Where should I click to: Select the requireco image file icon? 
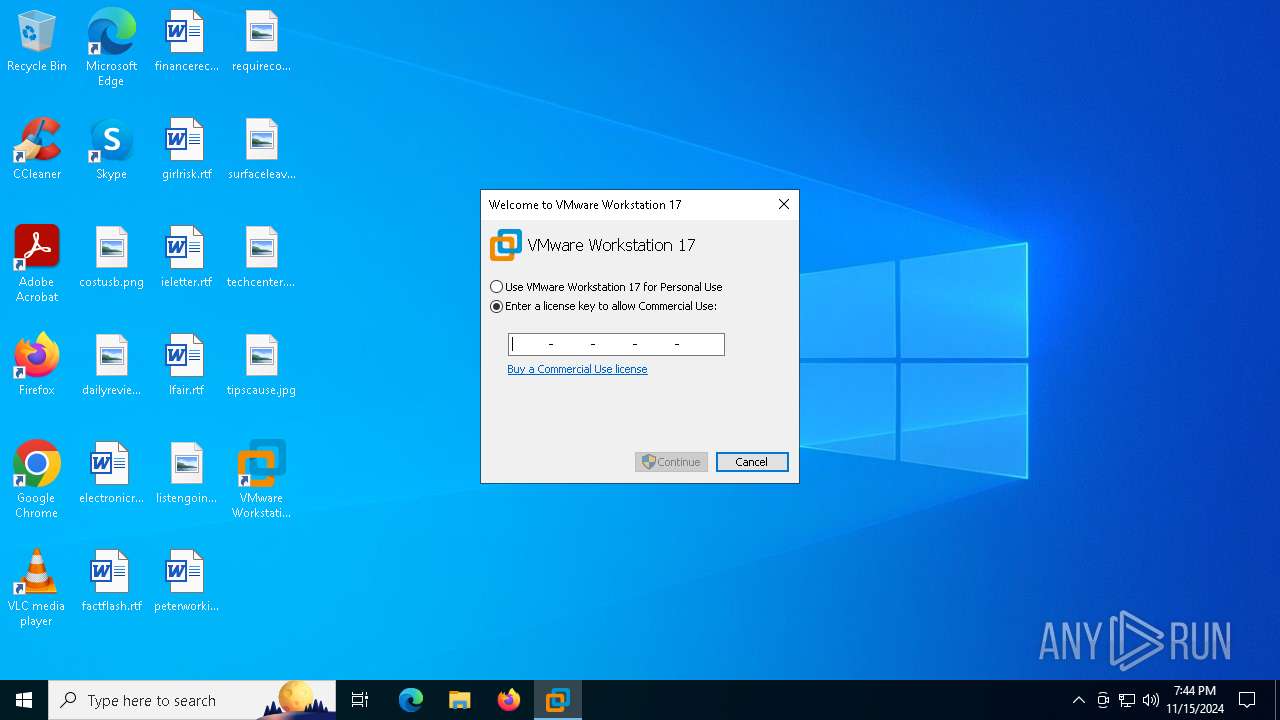pyautogui.click(x=261, y=42)
